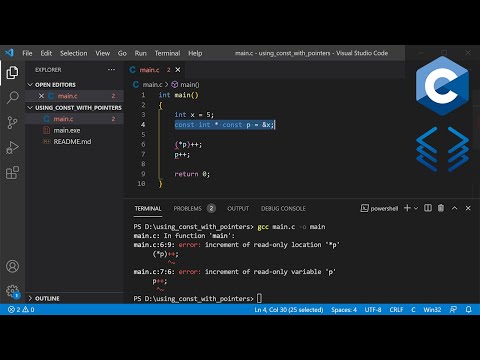Open main.c in the folder tree
The width and height of the screenshot is (480, 360).
click(74, 119)
